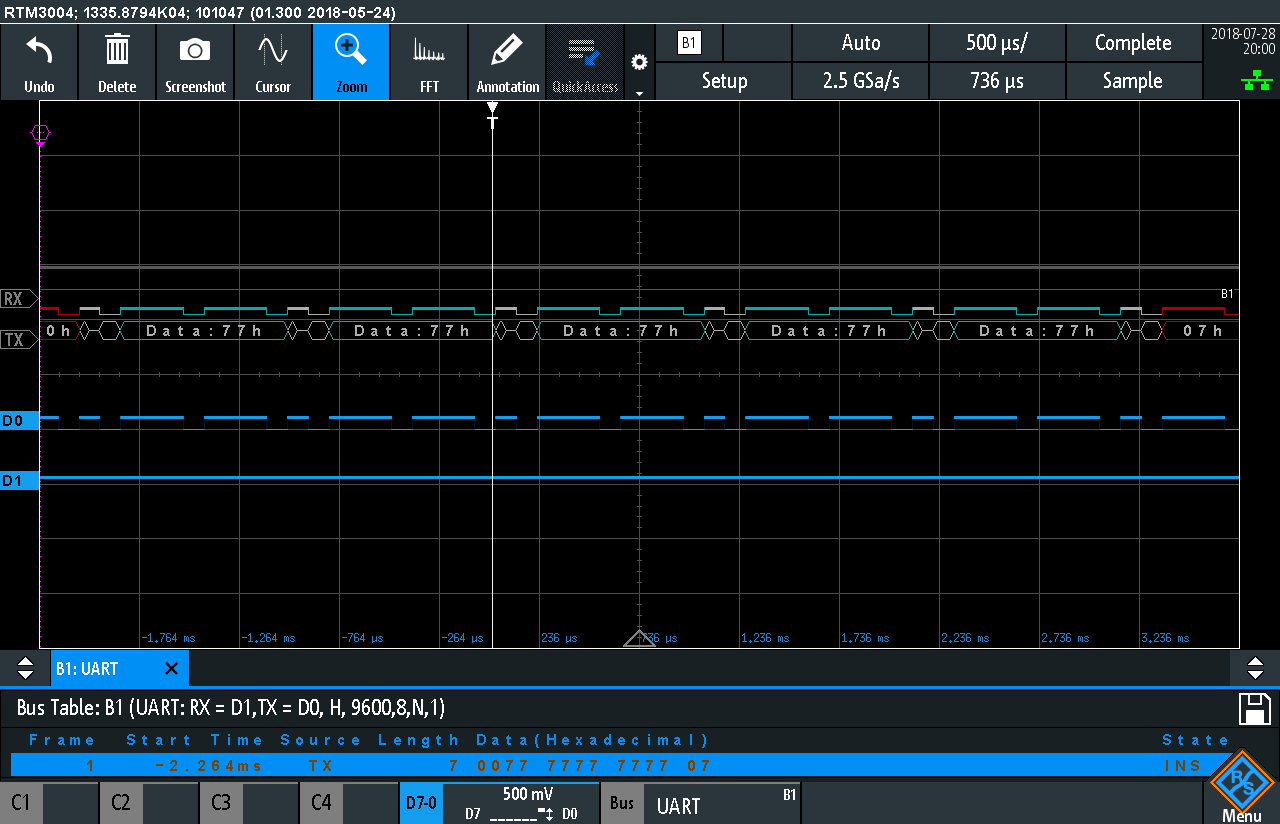1280x824 pixels.
Task: Toggle the D7-0 logic channels
Action: [x=421, y=803]
